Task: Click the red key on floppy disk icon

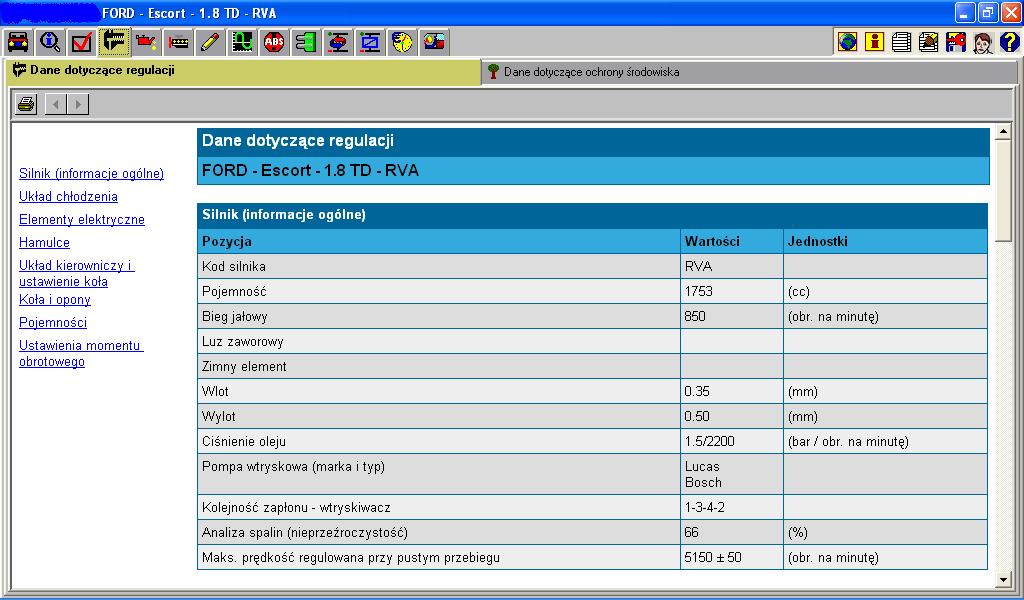Action: coord(955,42)
